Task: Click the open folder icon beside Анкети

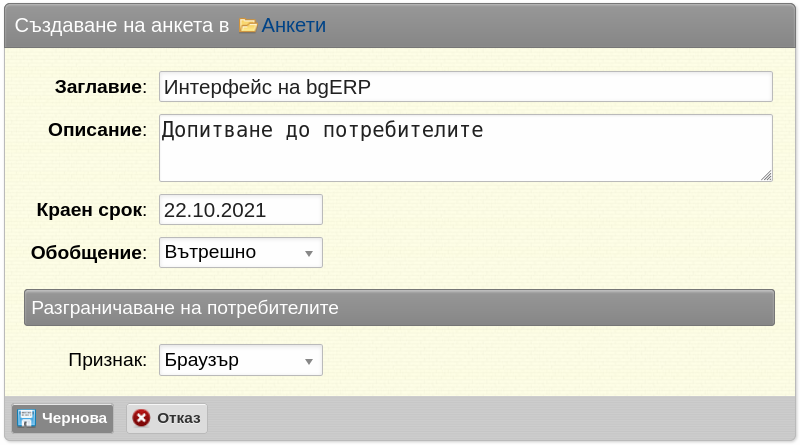Action: point(248,25)
